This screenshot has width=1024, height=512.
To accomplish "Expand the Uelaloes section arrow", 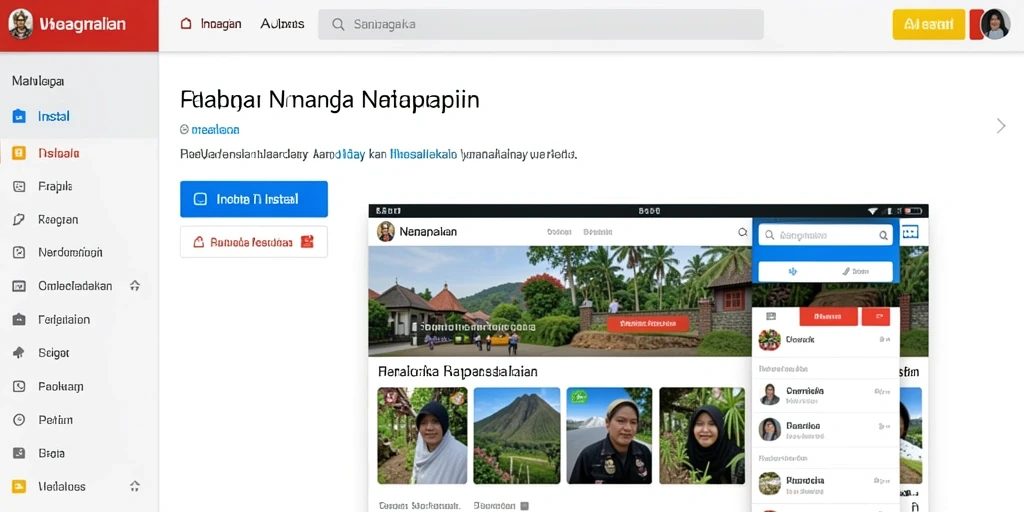I will [x=135, y=486].
